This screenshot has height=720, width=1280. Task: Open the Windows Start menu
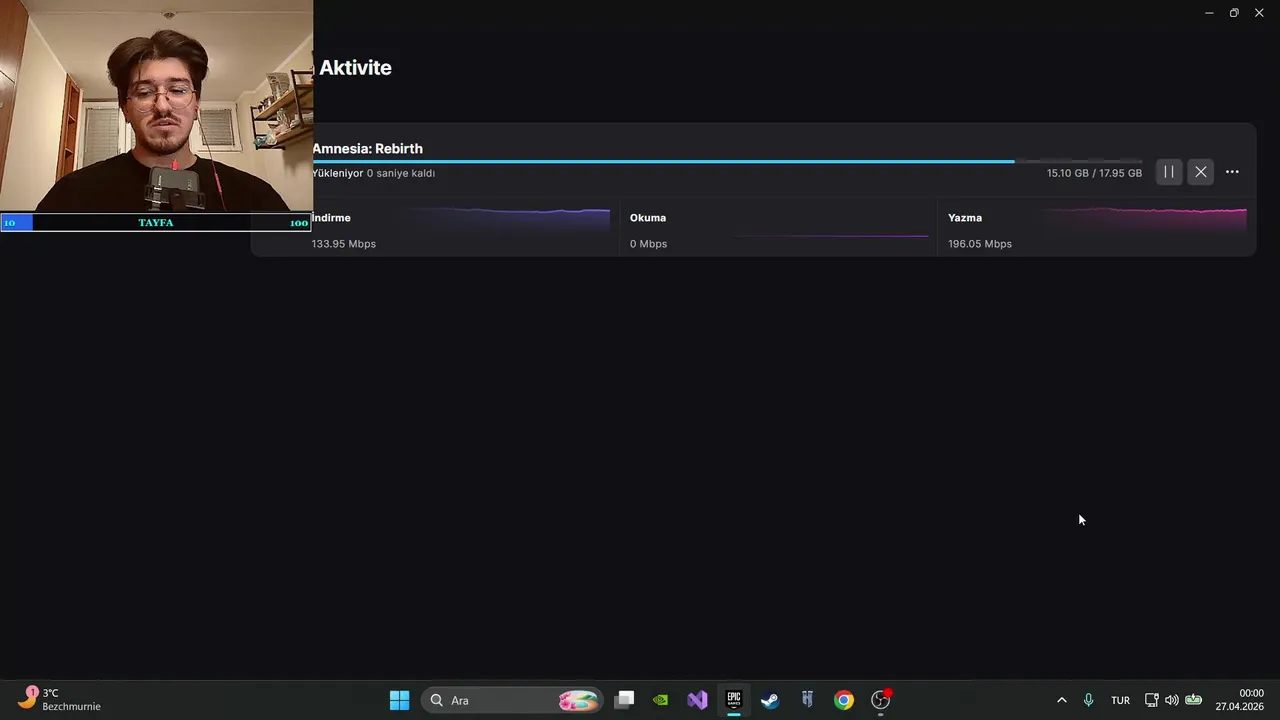(399, 700)
